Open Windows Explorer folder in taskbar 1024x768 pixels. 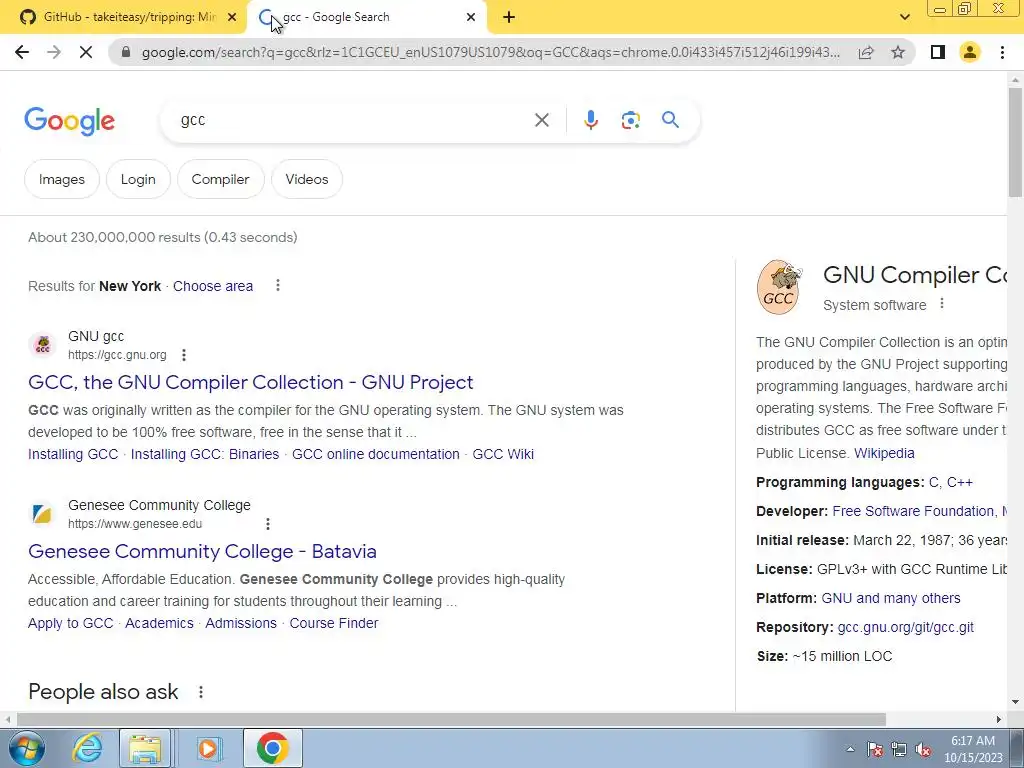click(145, 748)
